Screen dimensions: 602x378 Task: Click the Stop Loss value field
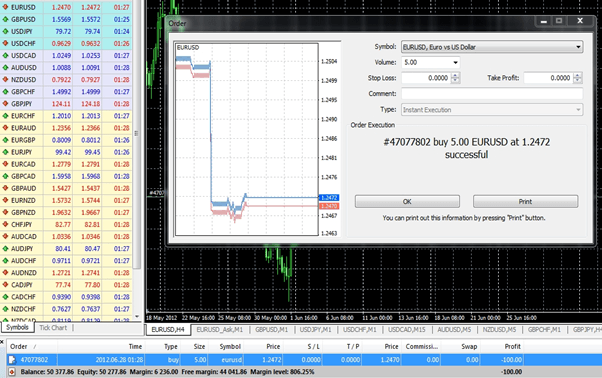click(426, 78)
